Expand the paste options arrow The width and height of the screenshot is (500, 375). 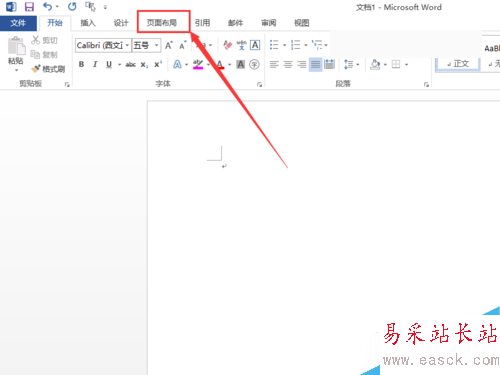tap(16, 70)
